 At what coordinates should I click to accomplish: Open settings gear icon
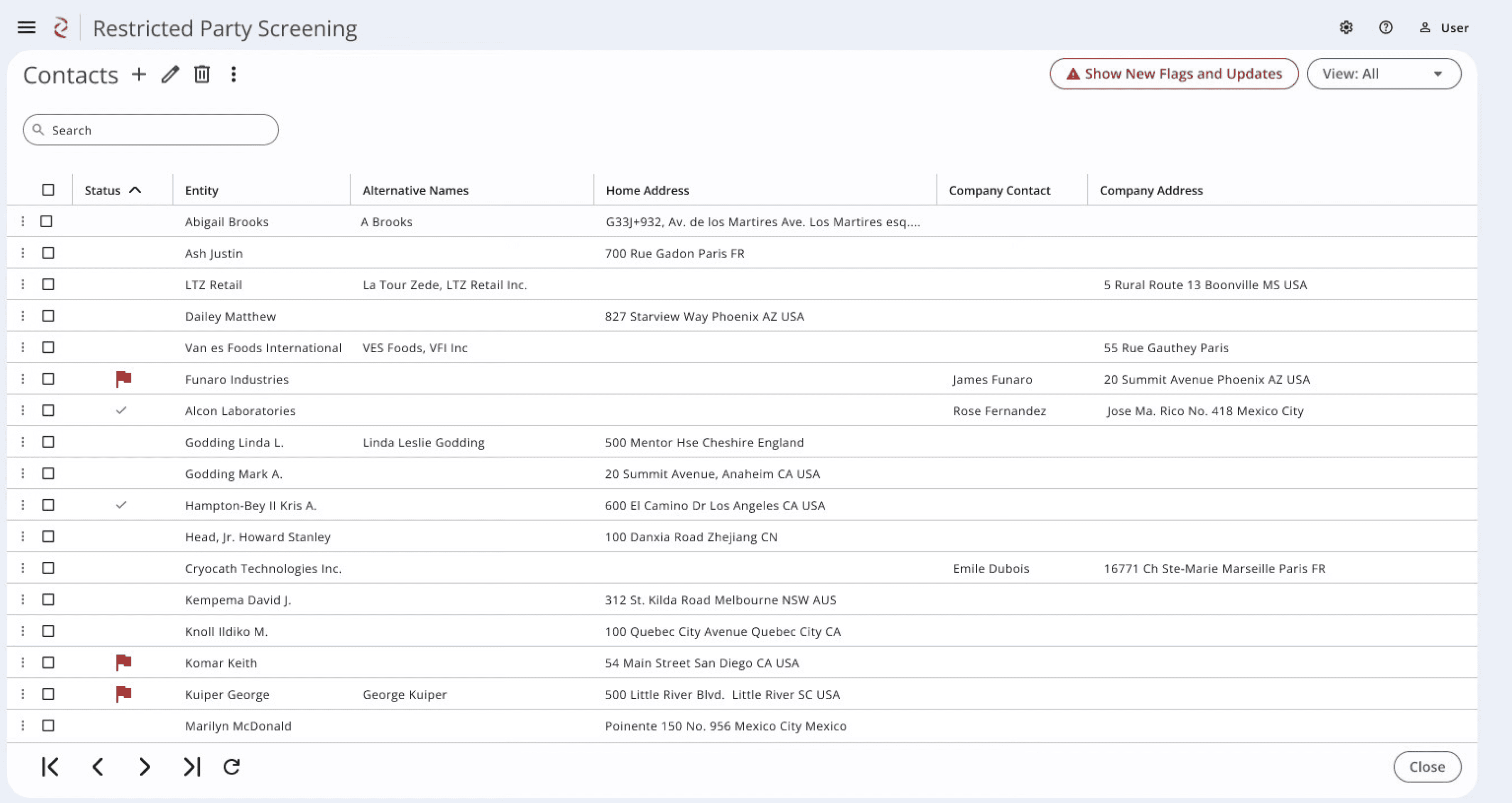pos(1346,27)
